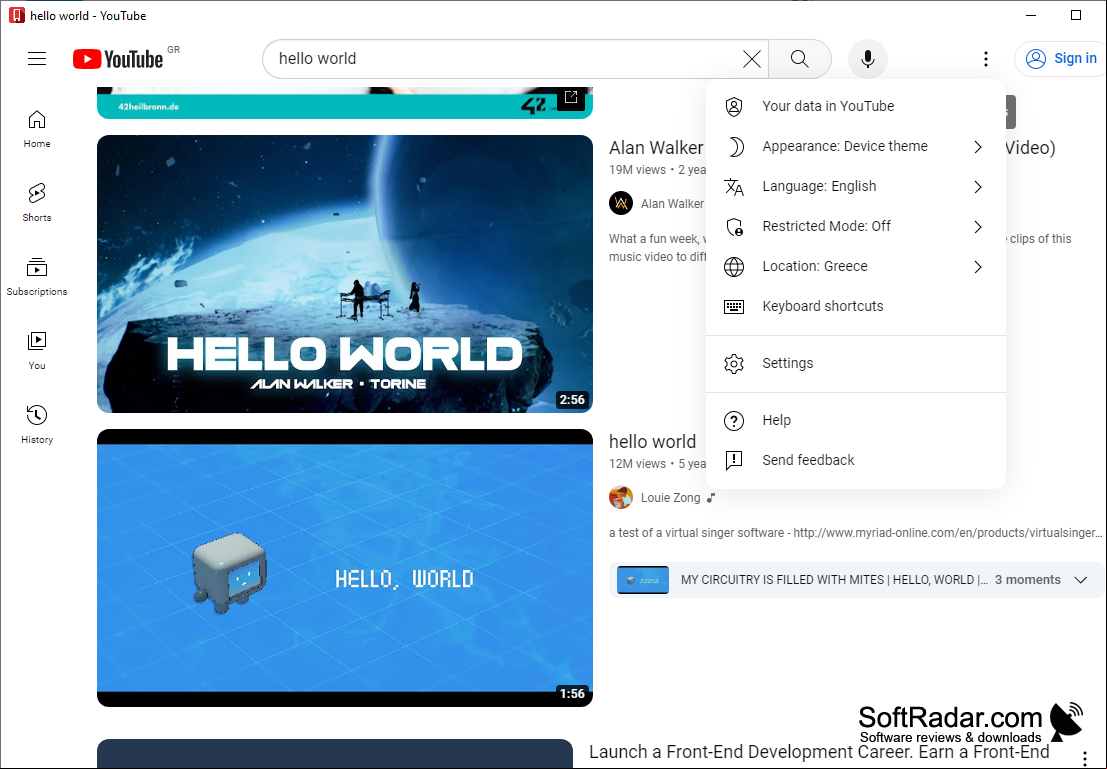Click the Send feedback exclamation icon
Viewport: 1107px width, 769px height.
point(734,460)
